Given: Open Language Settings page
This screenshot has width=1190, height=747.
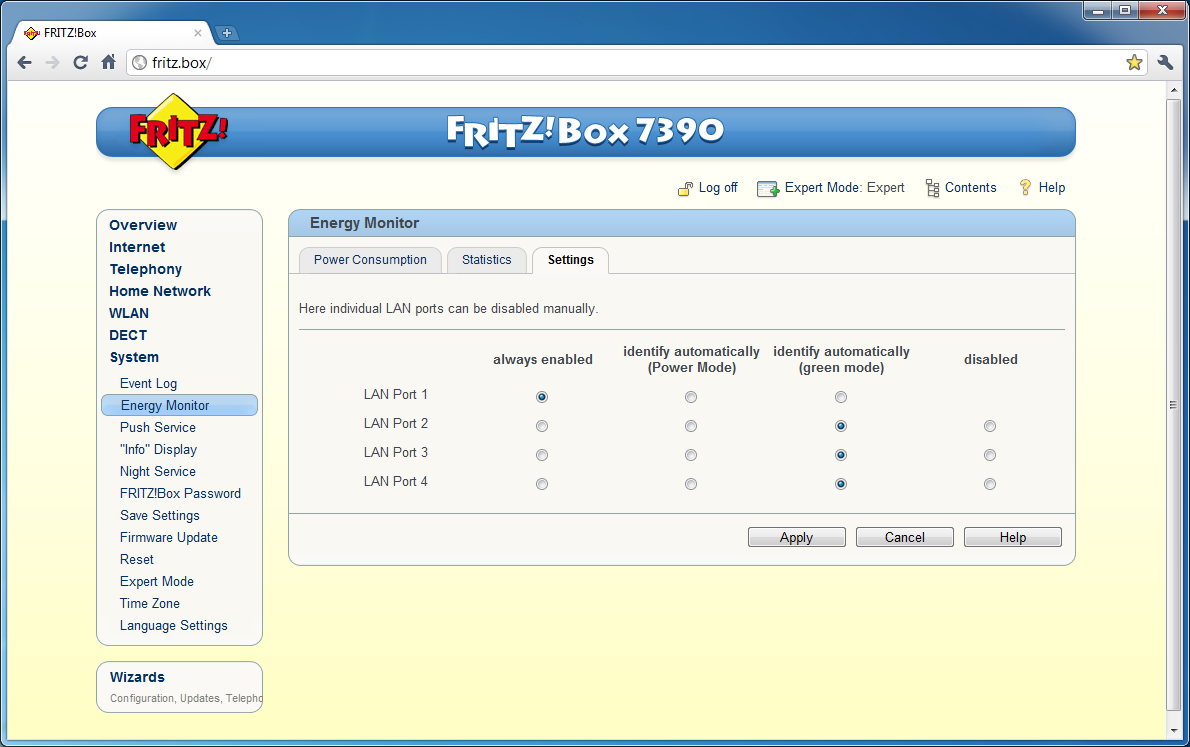Looking at the screenshot, I should coord(173,626).
